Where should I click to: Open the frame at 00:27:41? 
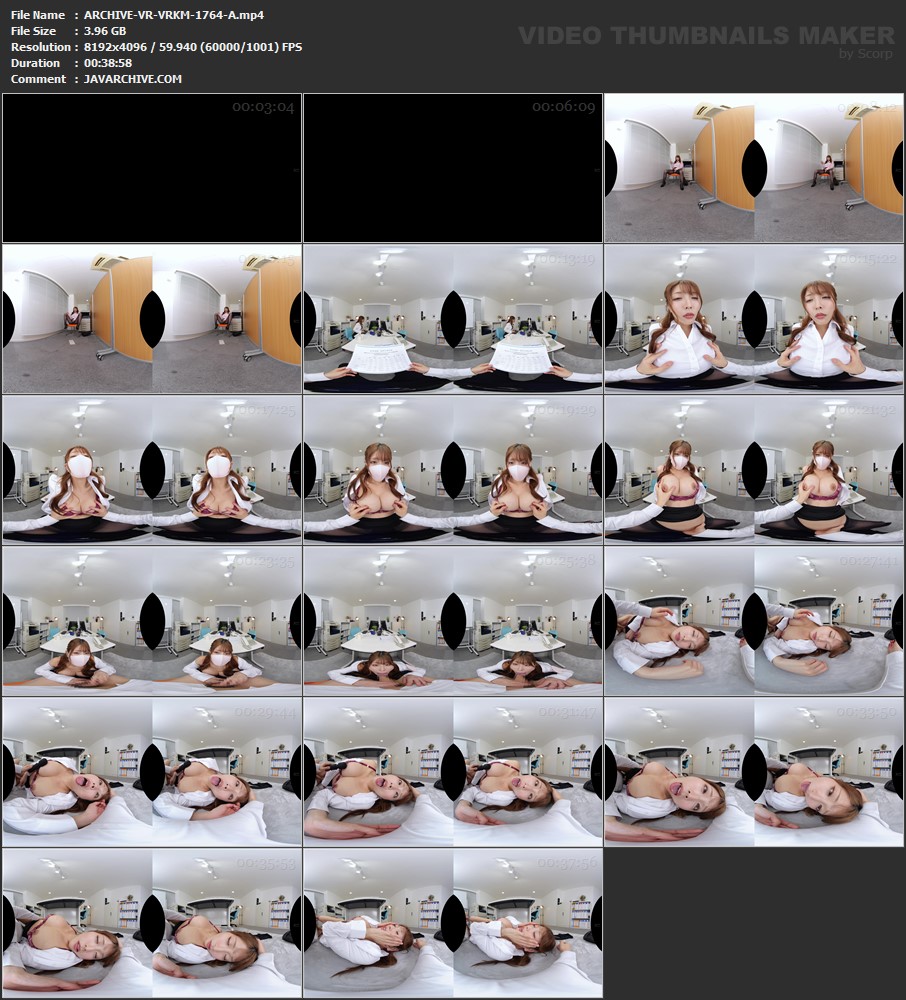754,621
